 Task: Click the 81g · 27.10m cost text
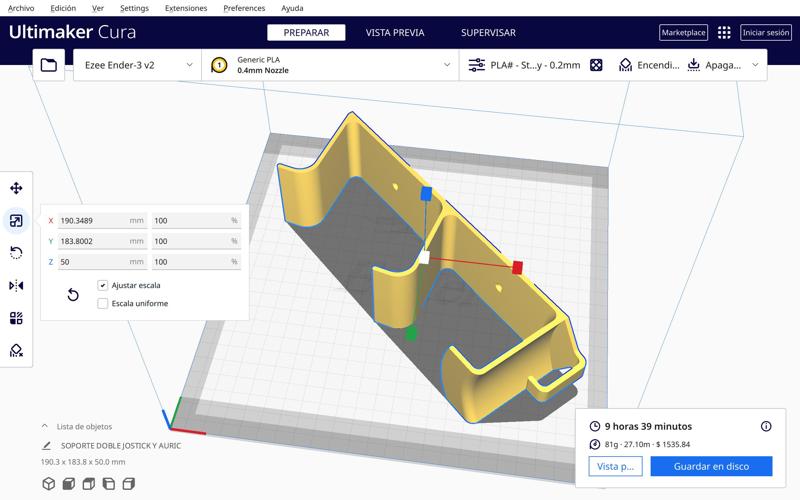(x=647, y=444)
